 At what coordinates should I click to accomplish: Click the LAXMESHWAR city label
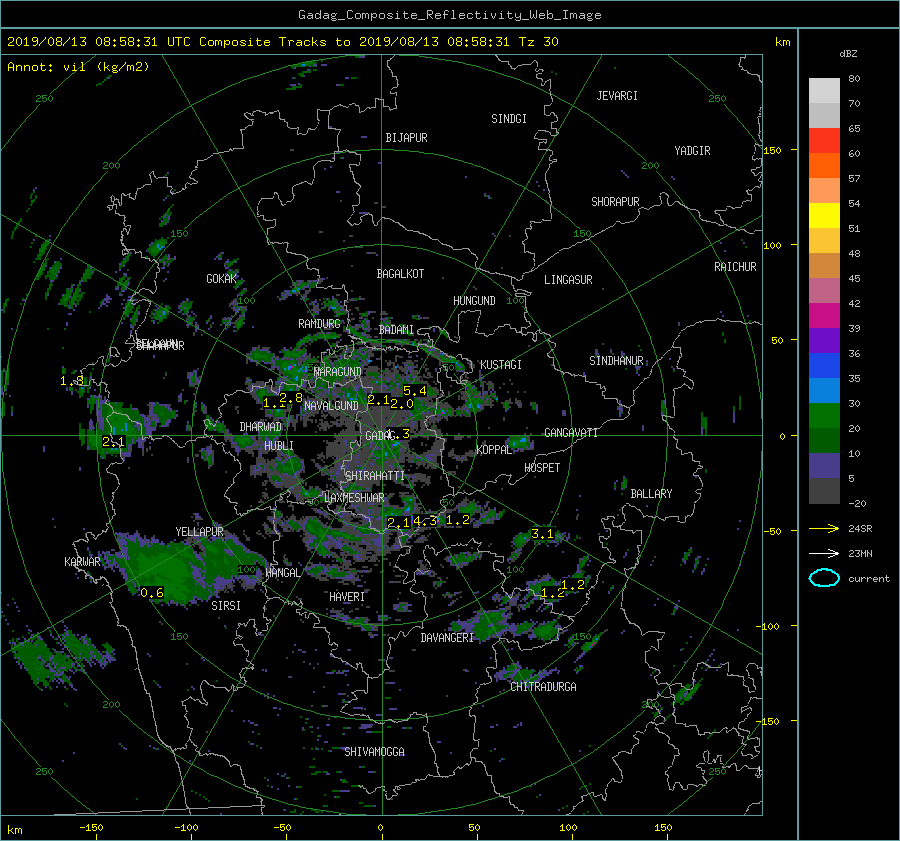354,498
